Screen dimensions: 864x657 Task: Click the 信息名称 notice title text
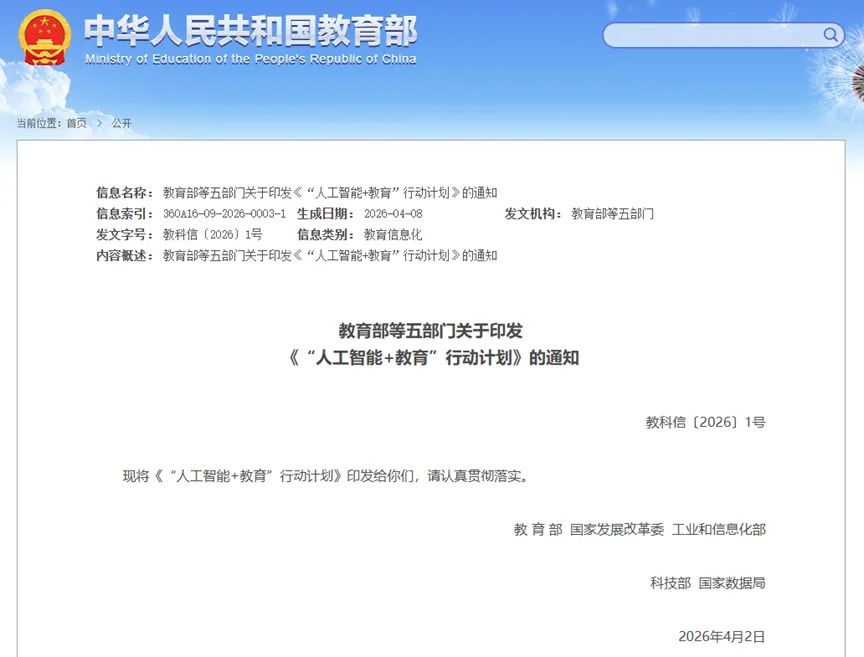330,193
